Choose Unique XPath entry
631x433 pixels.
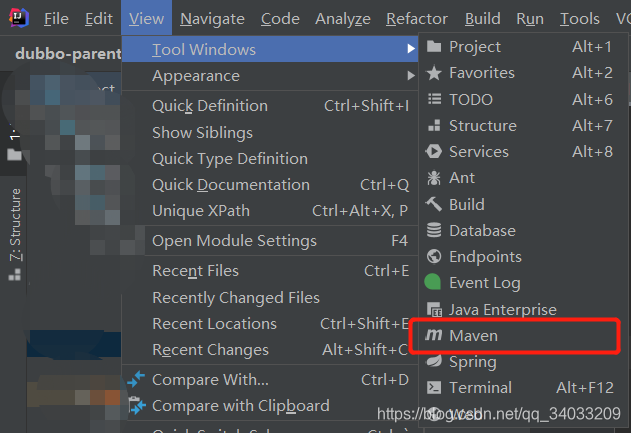(270, 210)
